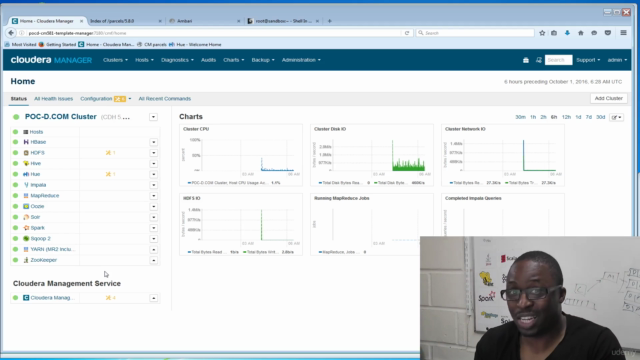Set chart time range to 30d

point(600,117)
